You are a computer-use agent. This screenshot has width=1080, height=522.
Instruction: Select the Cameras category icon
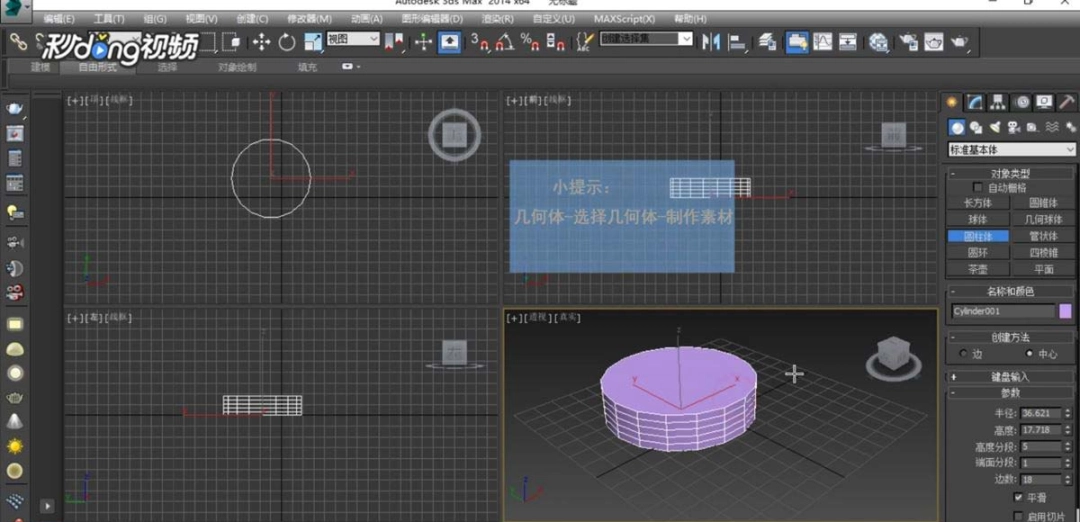coord(1013,127)
